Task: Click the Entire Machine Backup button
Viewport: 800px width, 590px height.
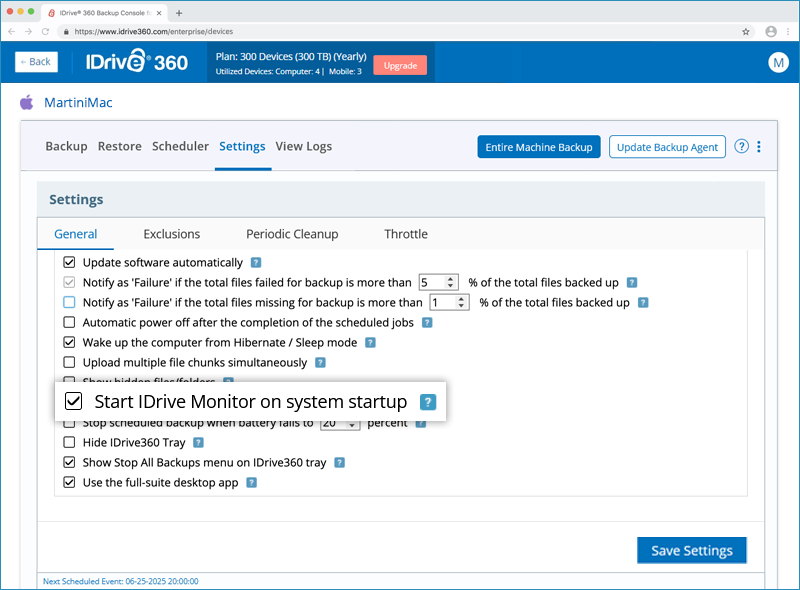Action: [x=538, y=147]
